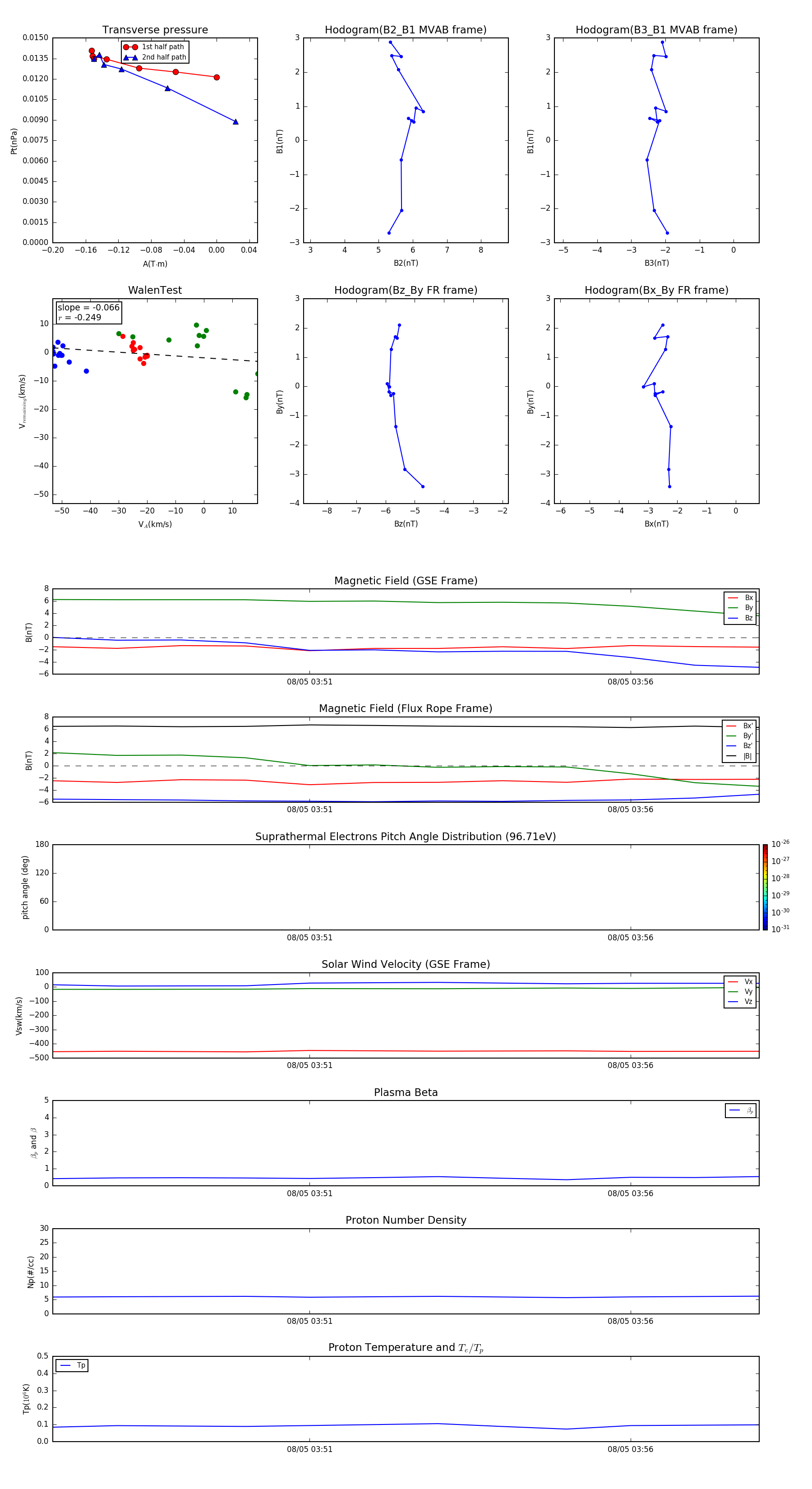
Task: Click colorbar label '10^-26'
Action: (x=780, y=844)
